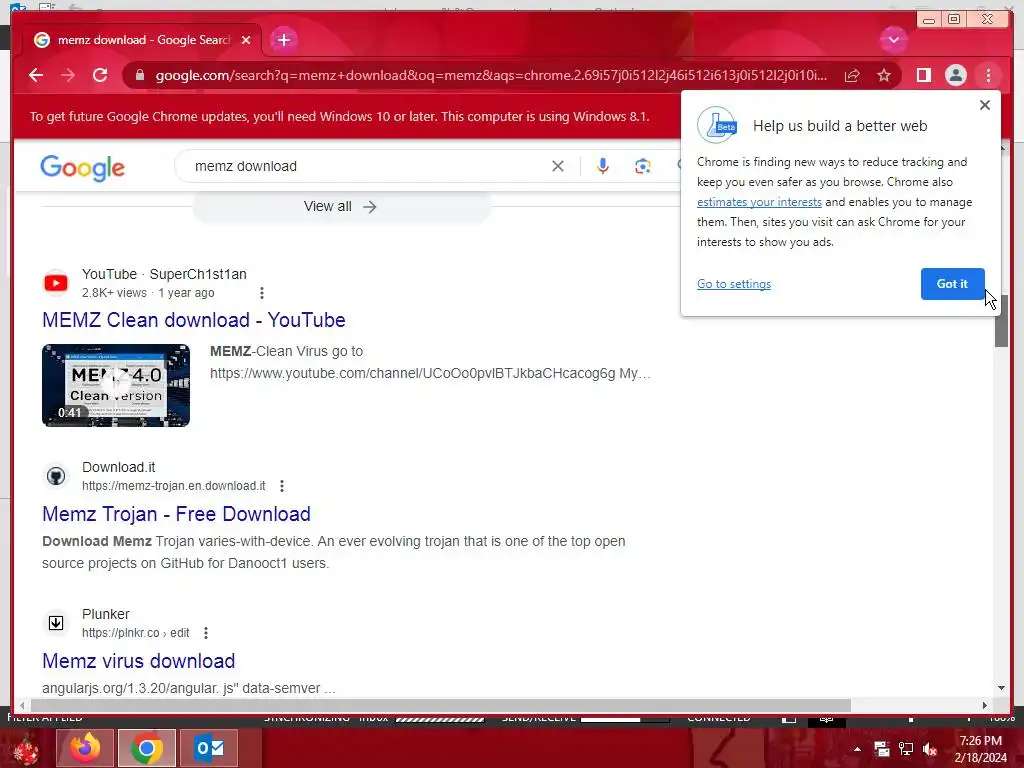This screenshot has width=1024, height=768.
Task: Switch to Outlook in the taskbar
Action: [210, 748]
